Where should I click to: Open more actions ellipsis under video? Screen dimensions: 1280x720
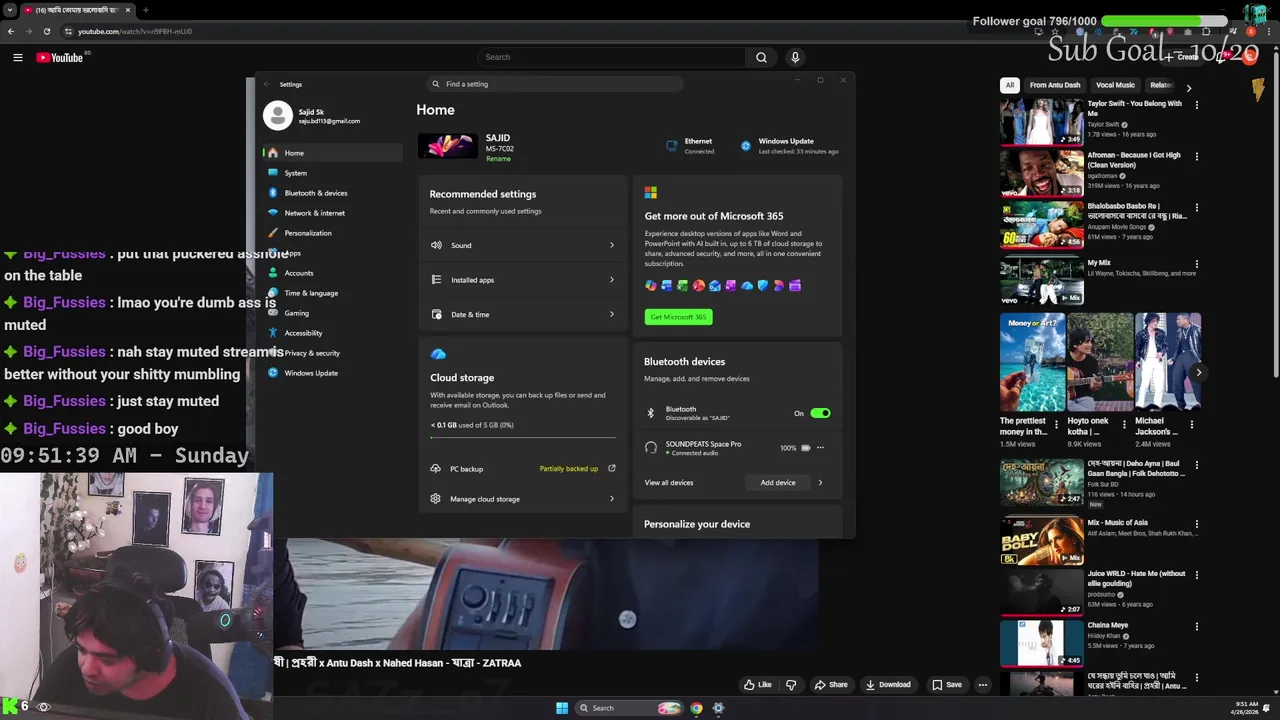(x=983, y=685)
